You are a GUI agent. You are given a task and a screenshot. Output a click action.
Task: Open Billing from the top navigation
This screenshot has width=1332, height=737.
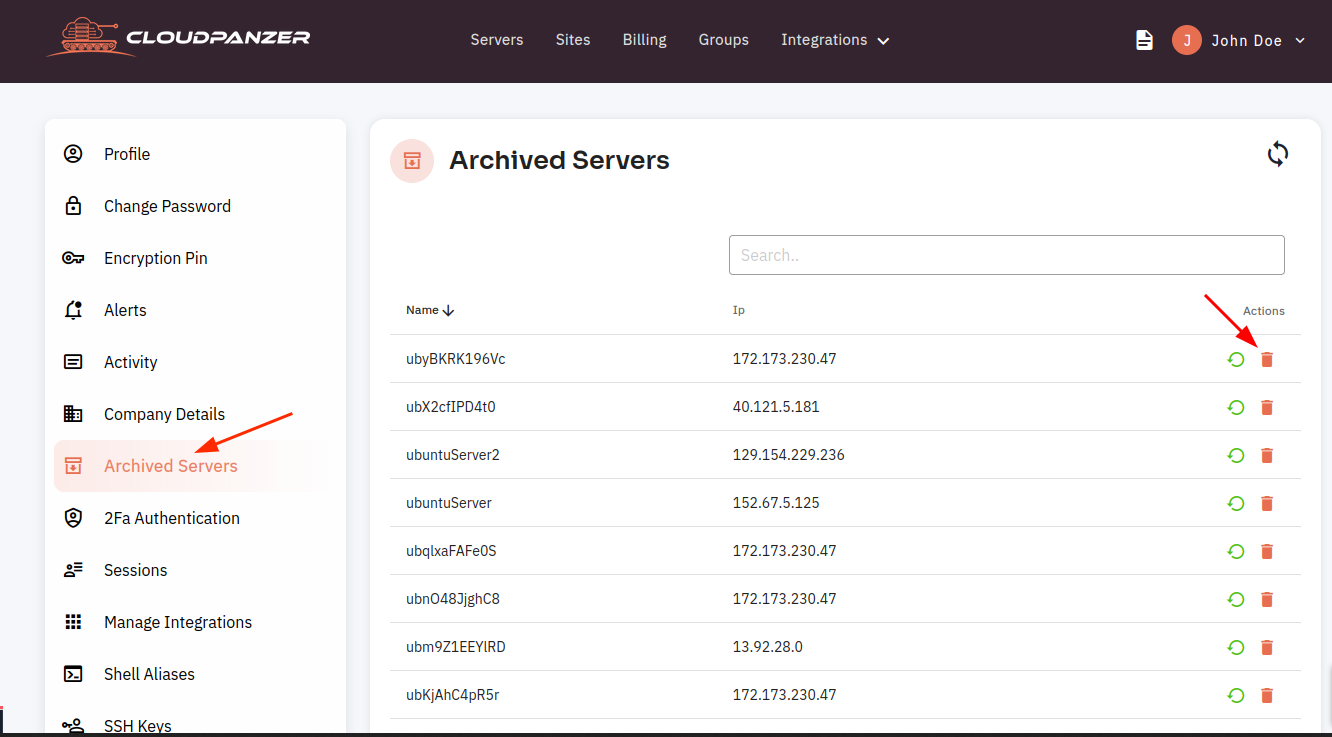click(645, 40)
